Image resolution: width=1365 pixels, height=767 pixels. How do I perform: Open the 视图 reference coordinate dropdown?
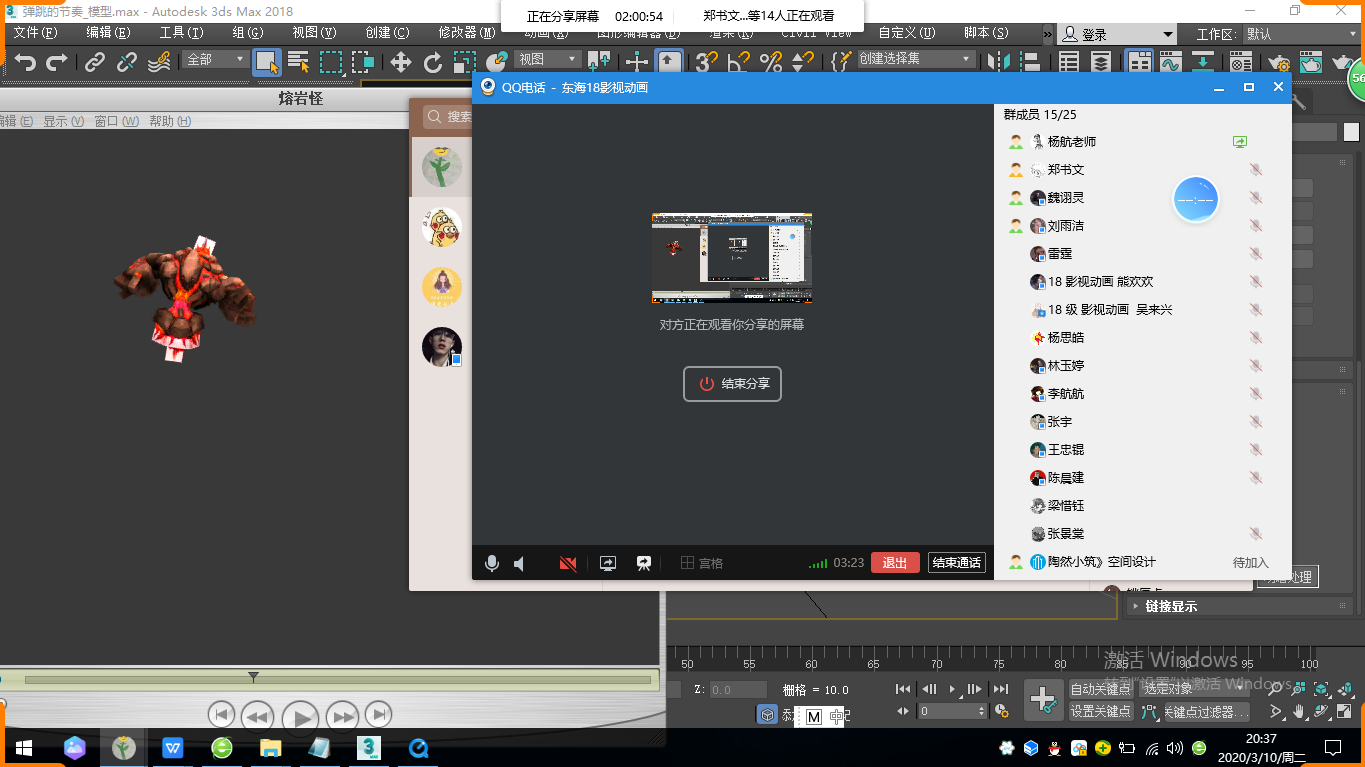click(549, 60)
